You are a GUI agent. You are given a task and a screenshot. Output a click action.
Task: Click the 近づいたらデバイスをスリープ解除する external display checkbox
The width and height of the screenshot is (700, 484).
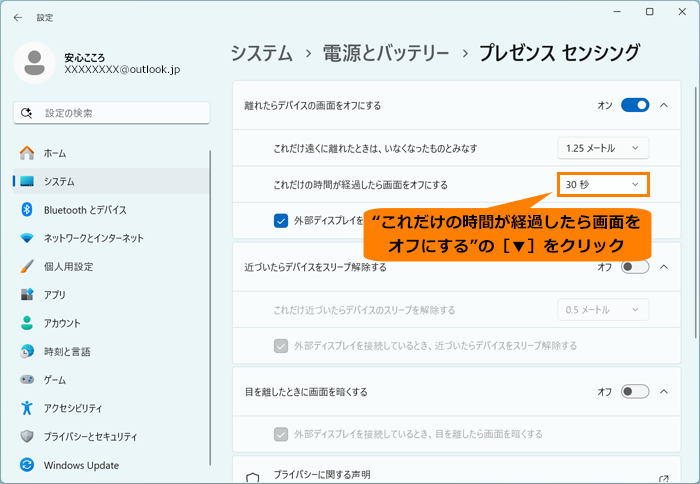point(281,346)
